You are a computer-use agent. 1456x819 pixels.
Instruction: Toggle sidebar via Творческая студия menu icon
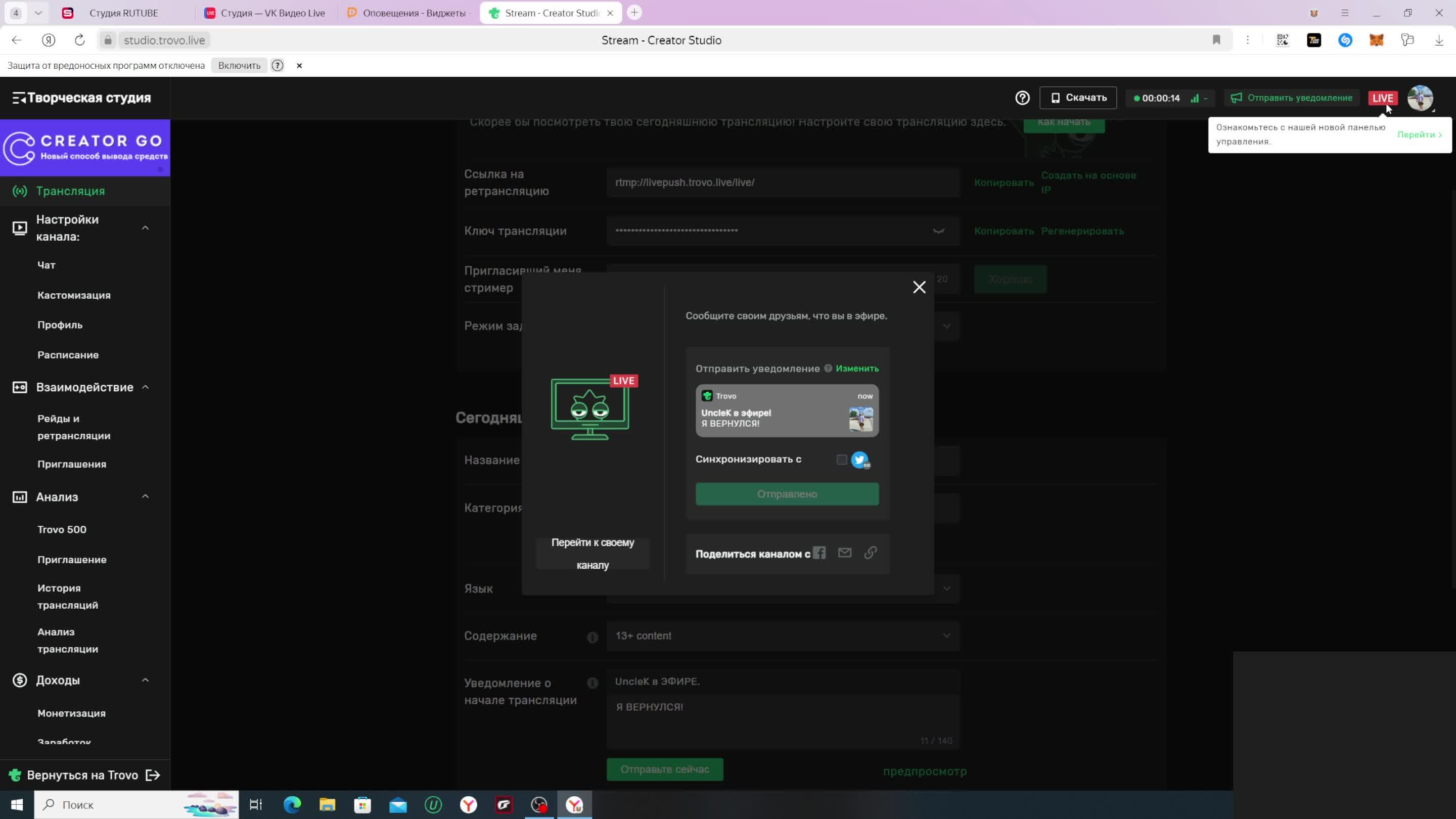pyautogui.click(x=19, y=98)
